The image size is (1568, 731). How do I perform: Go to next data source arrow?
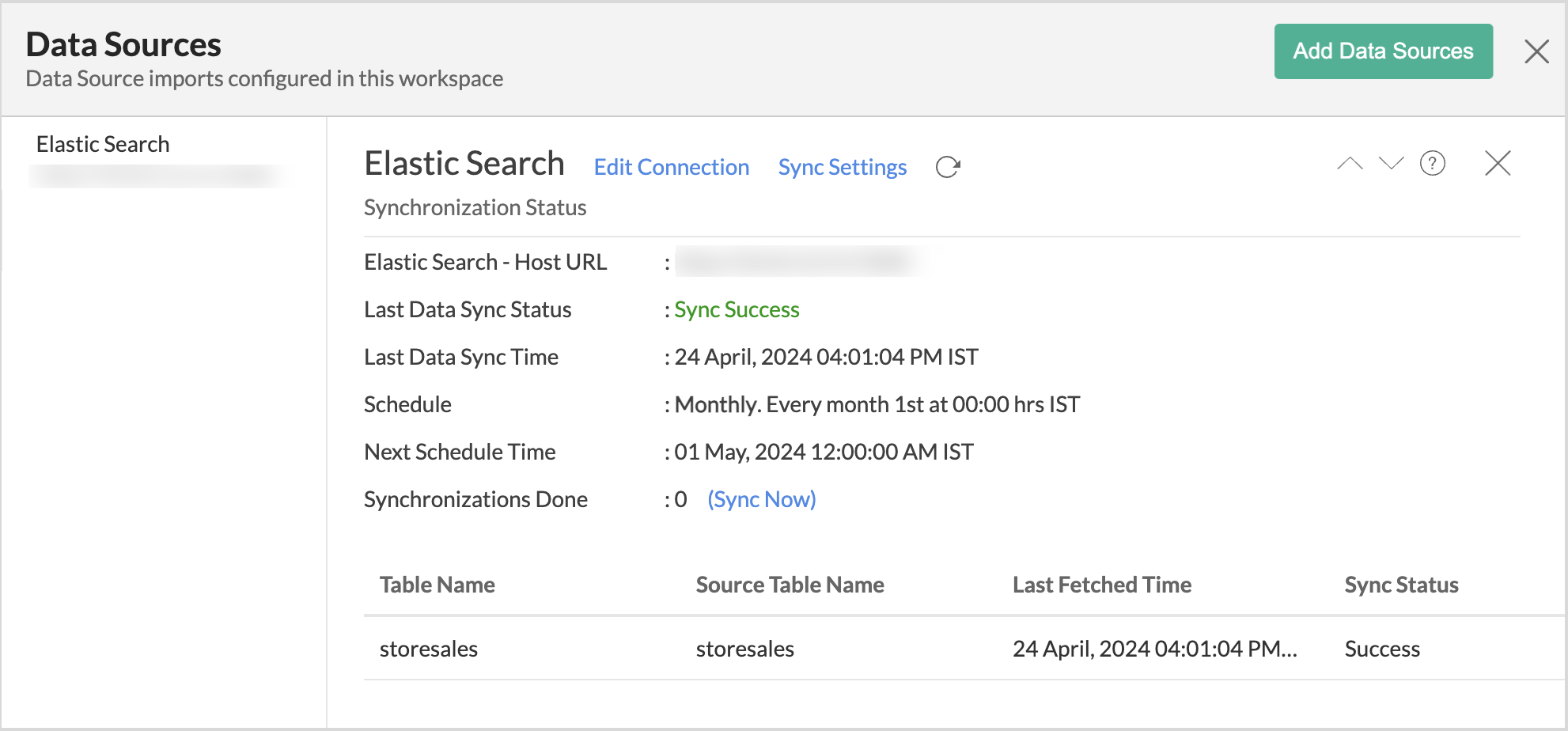[1391, 164]
